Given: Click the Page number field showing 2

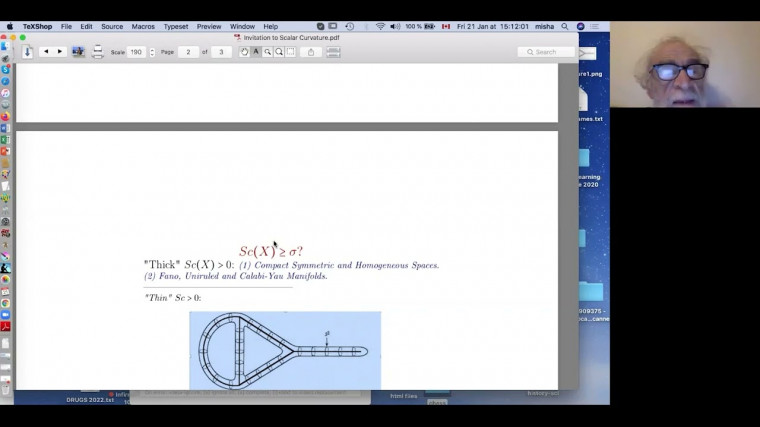Looking at the screenshot, I should click(188, 52).
